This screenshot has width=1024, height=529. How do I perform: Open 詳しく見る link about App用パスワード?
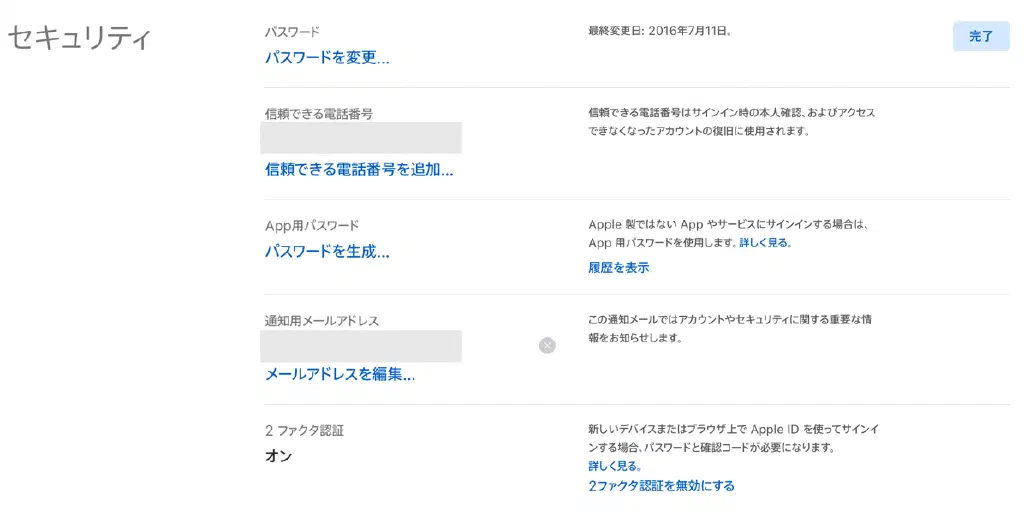[x=765, y=243]
